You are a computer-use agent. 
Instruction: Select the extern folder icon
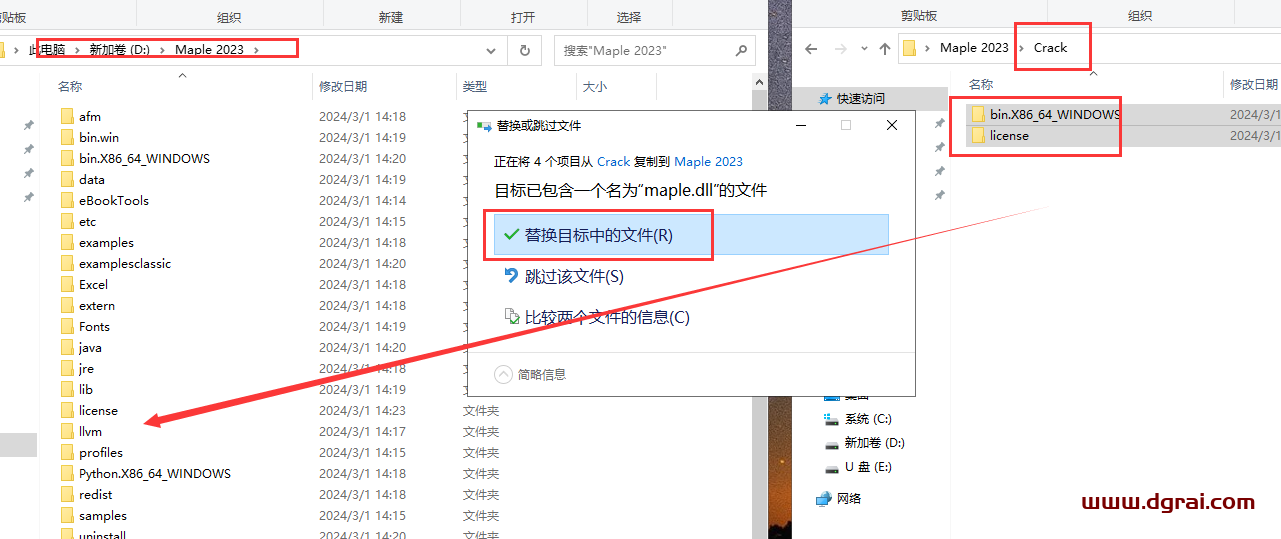pos(67,305)
